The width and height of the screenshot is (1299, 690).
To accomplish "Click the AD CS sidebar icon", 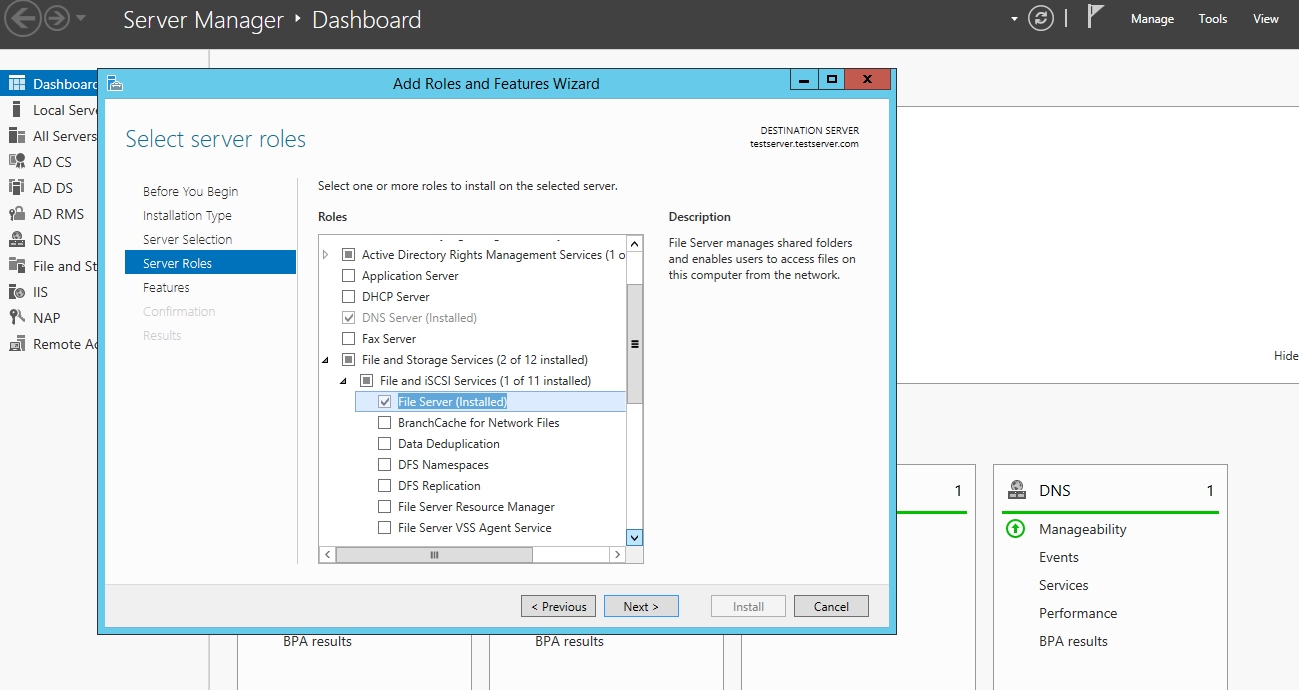I will [x=16, y=162].
